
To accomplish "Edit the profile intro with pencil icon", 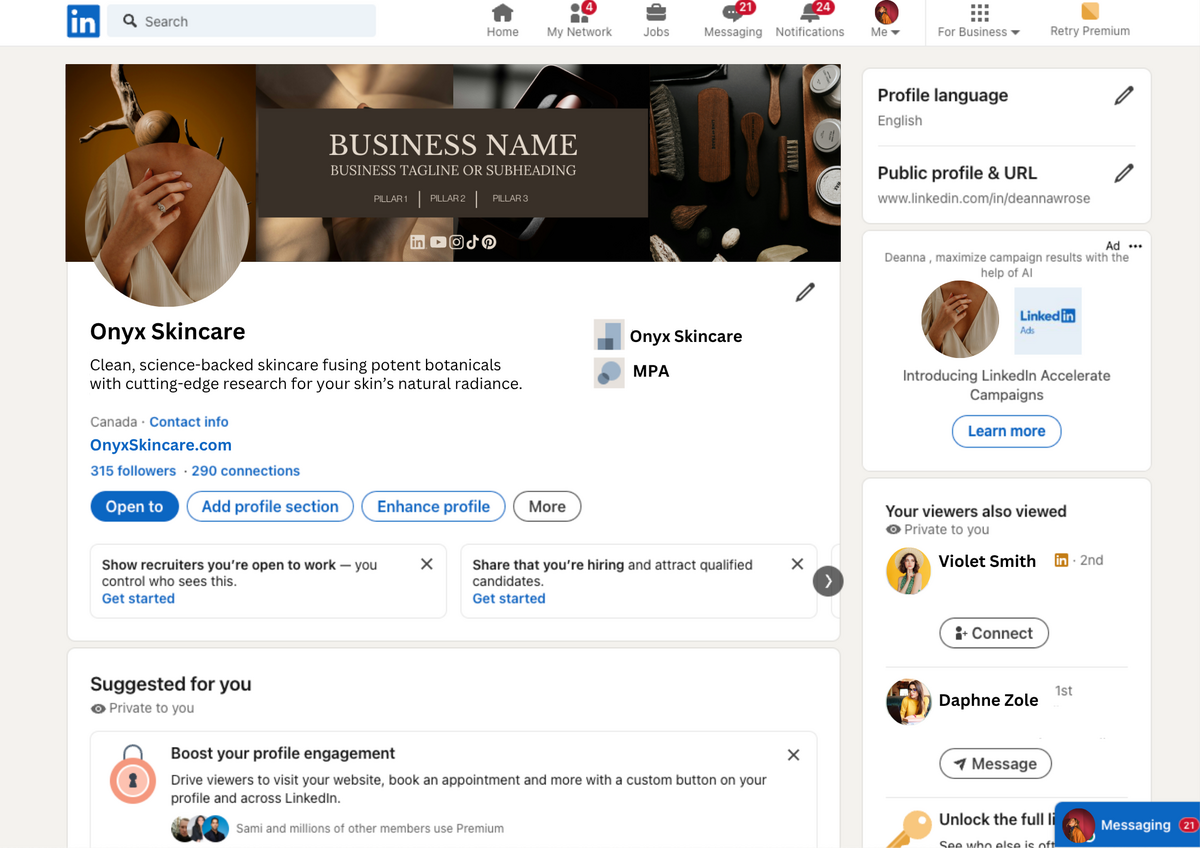I will pos(805,292).
